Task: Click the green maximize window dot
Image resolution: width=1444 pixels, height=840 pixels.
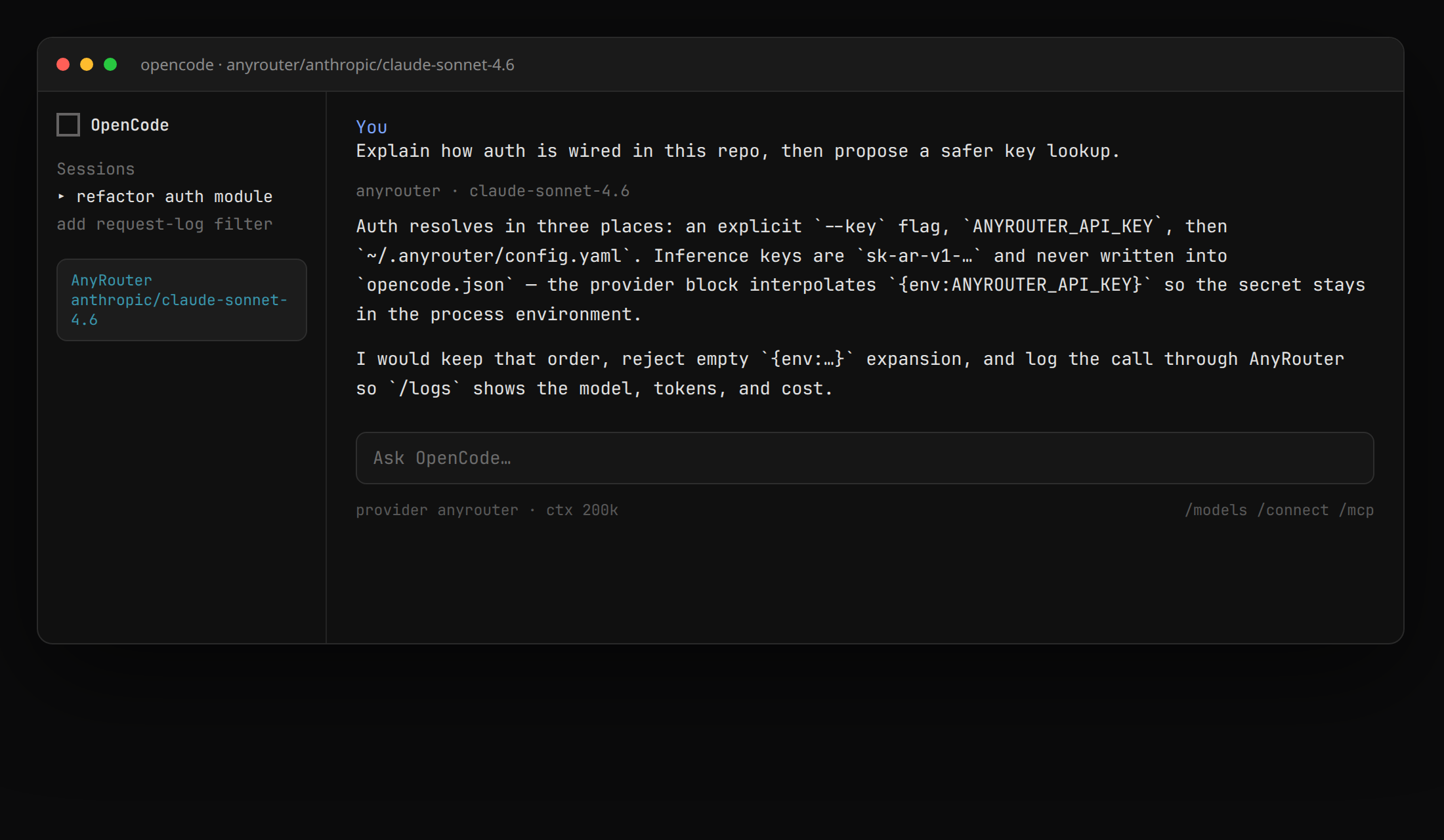Action: tap(110, 64)
